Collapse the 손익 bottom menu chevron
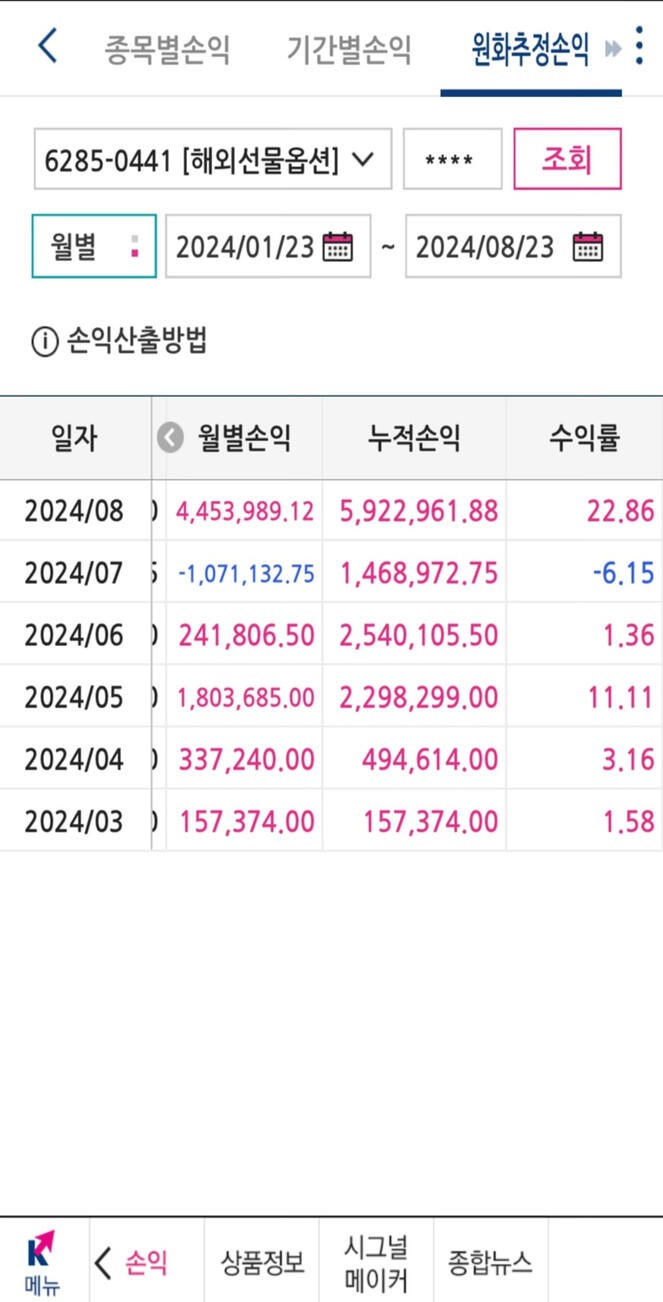Image resolution: width=663 pixels, height=1302 pixels. pyautogui.click(x=103, y=1262)
